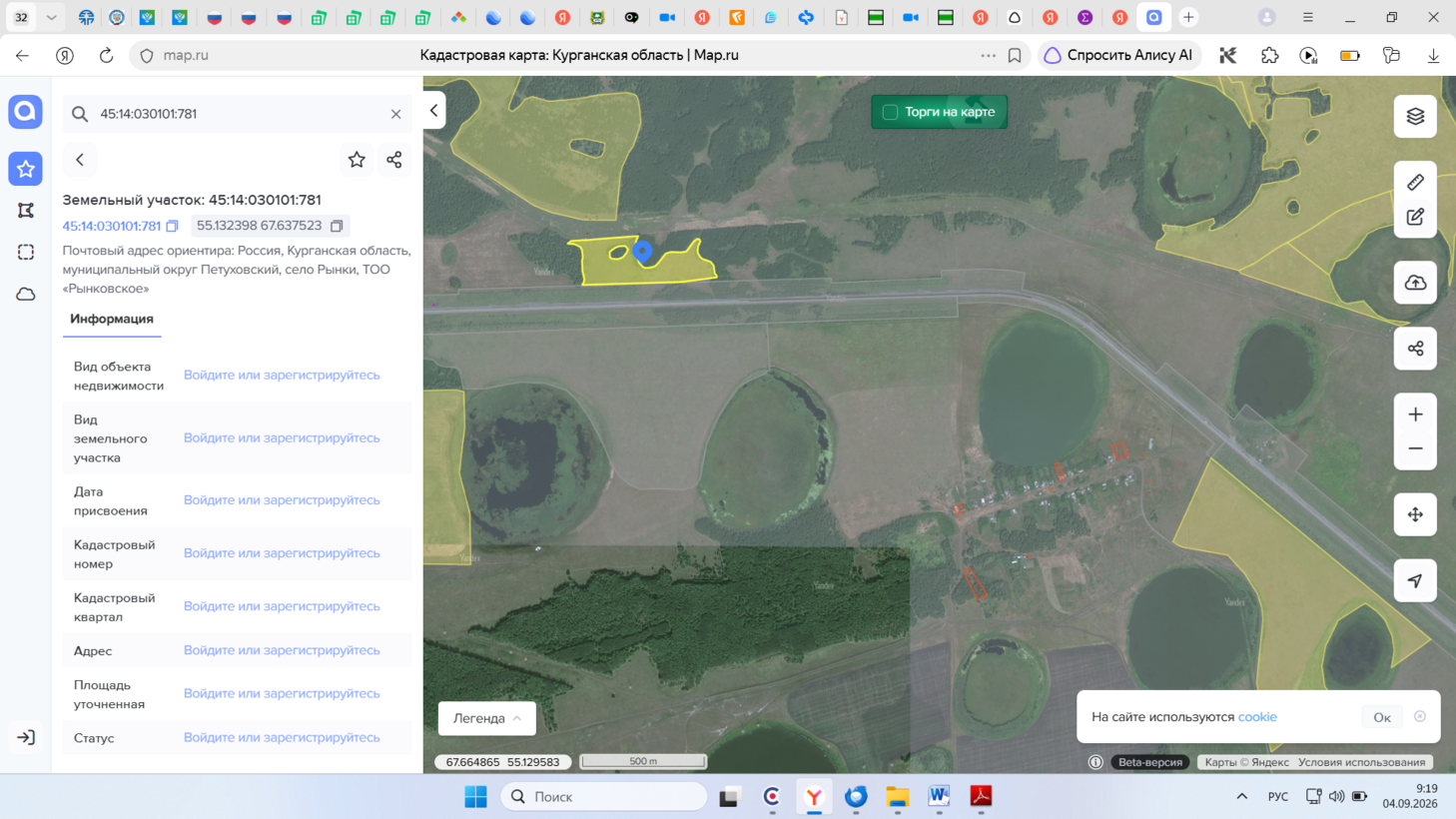
Task: Copy cadastral number 45:14:030101:781
Action: (172, 226)
